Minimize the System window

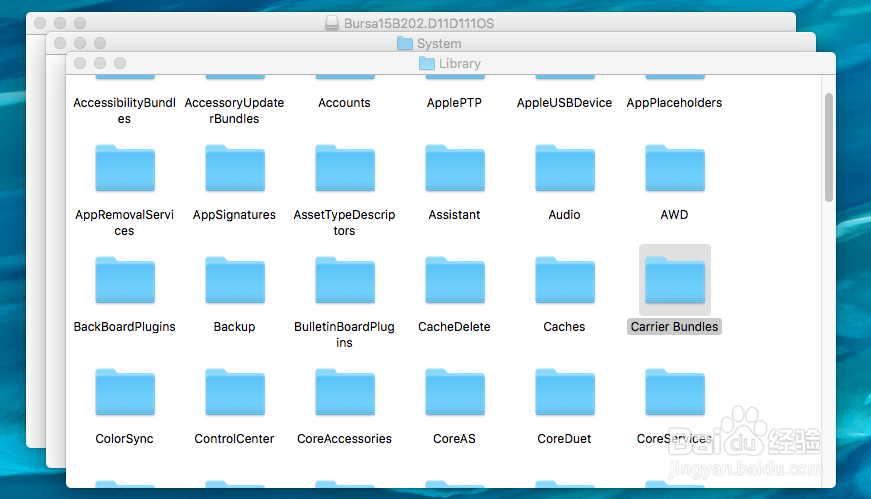point(80,43)
